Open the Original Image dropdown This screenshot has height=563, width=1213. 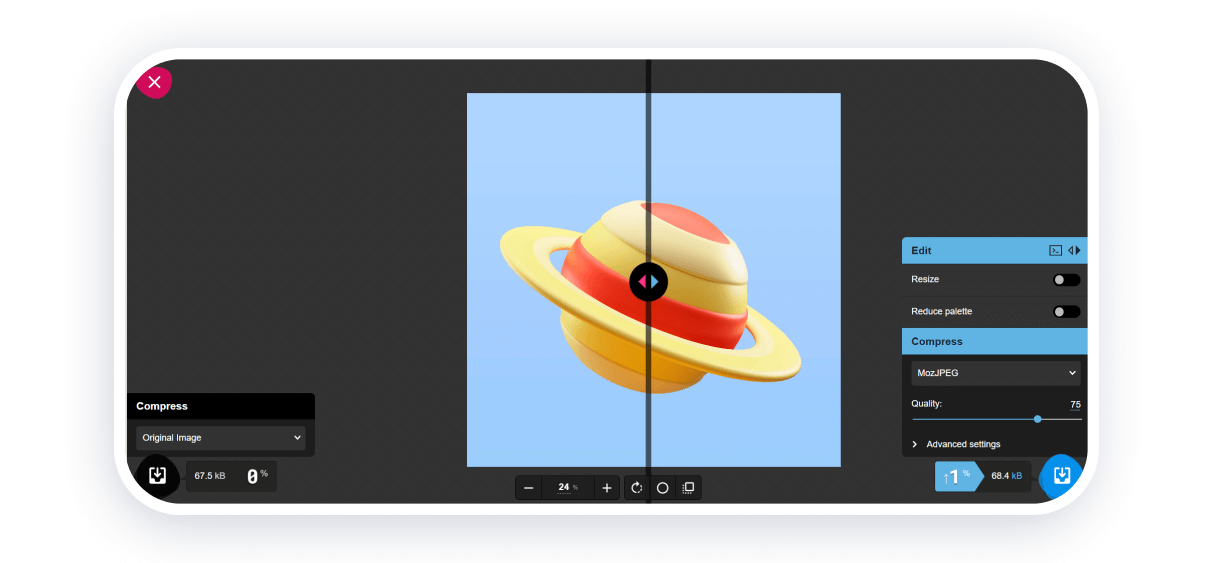221,438
